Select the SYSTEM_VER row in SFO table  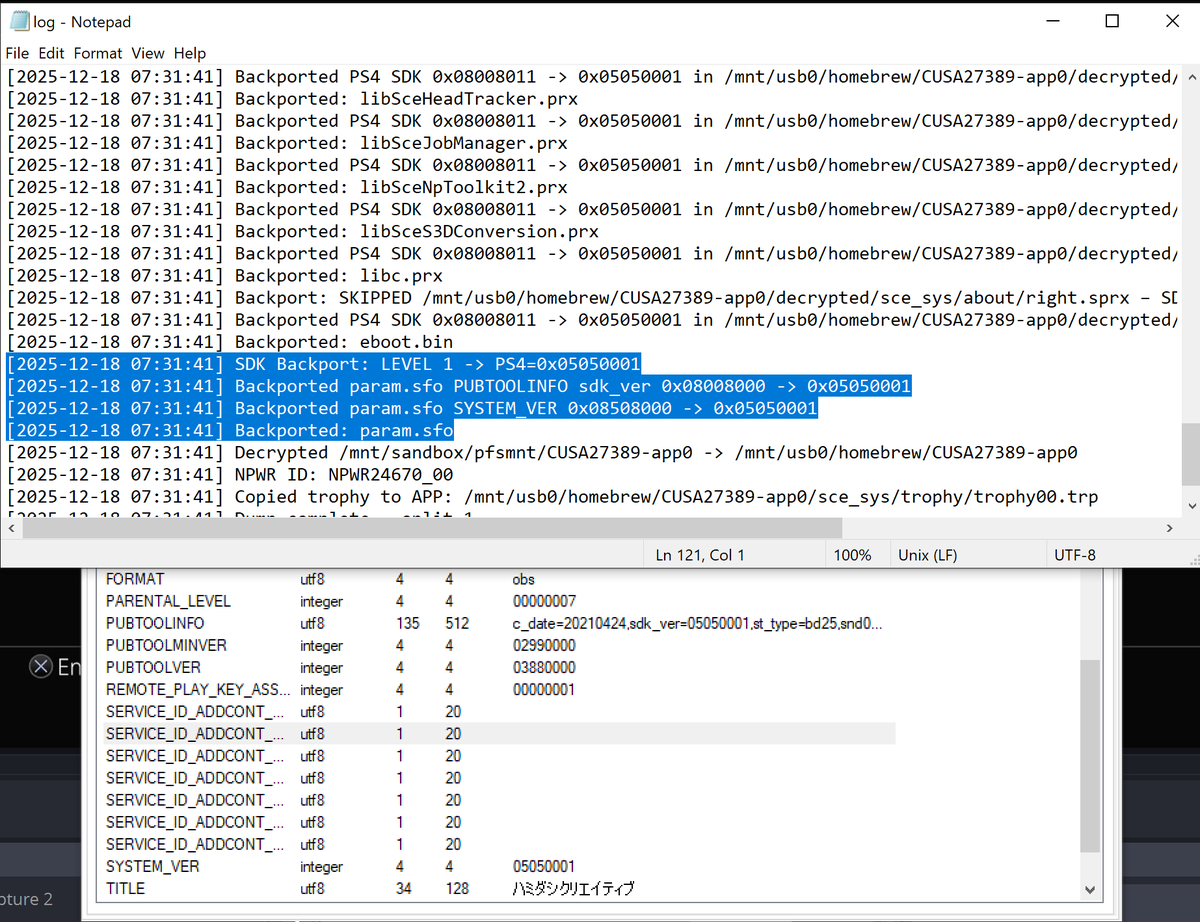[x=500, y=866]
